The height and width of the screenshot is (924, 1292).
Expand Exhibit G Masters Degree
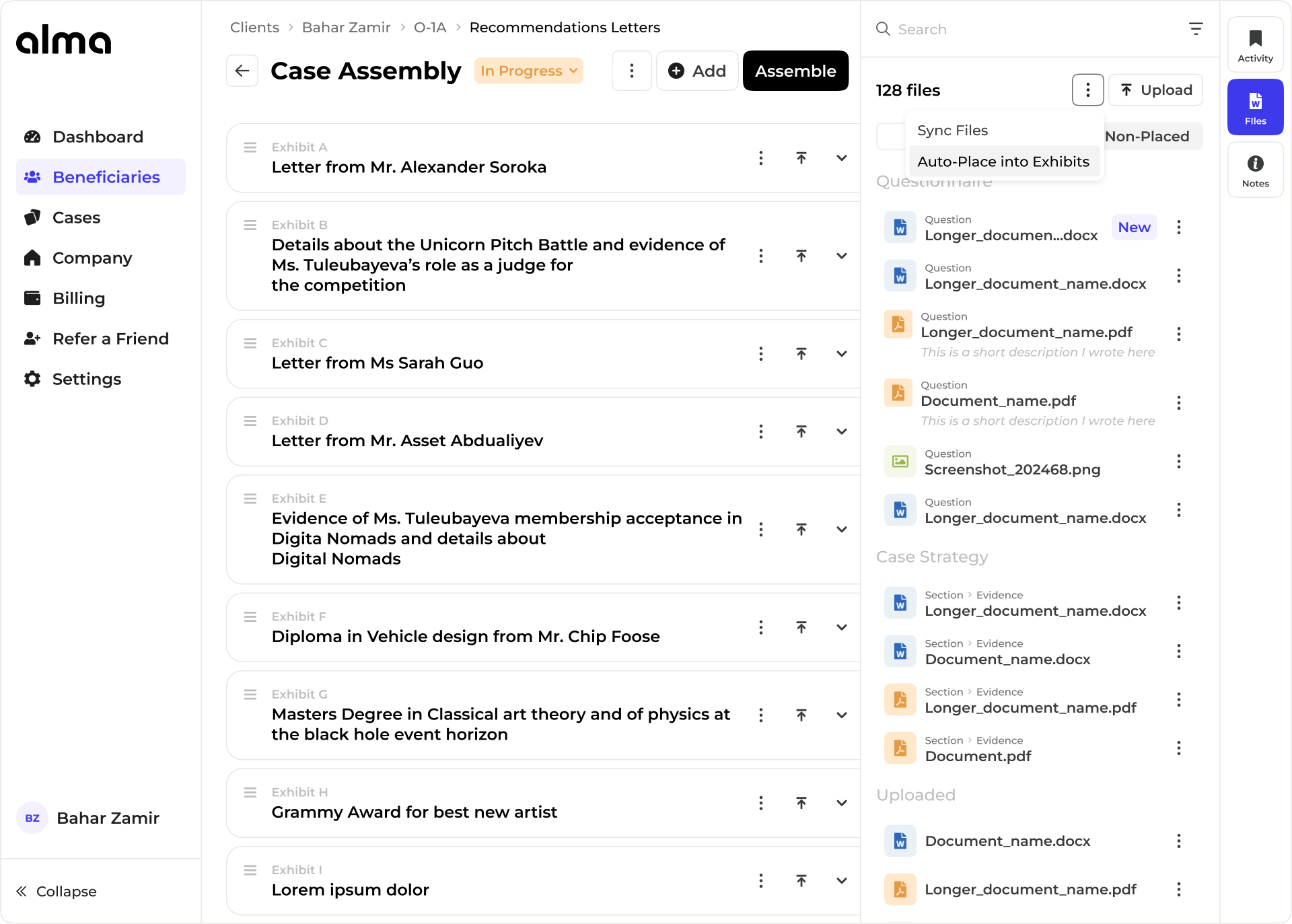pyautogui.click(x=842, y=715)
